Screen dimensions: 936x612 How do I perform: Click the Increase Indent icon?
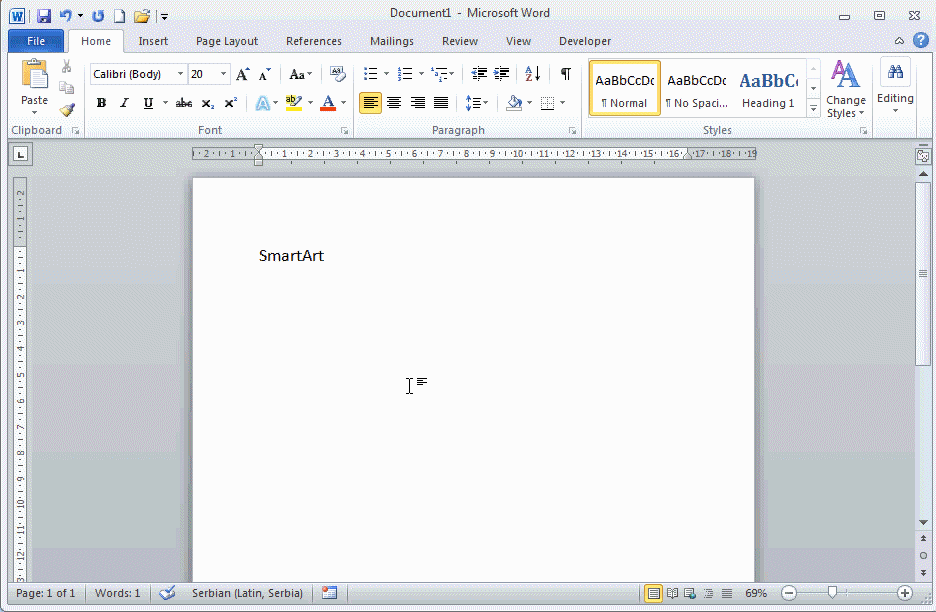pos(502,74)
